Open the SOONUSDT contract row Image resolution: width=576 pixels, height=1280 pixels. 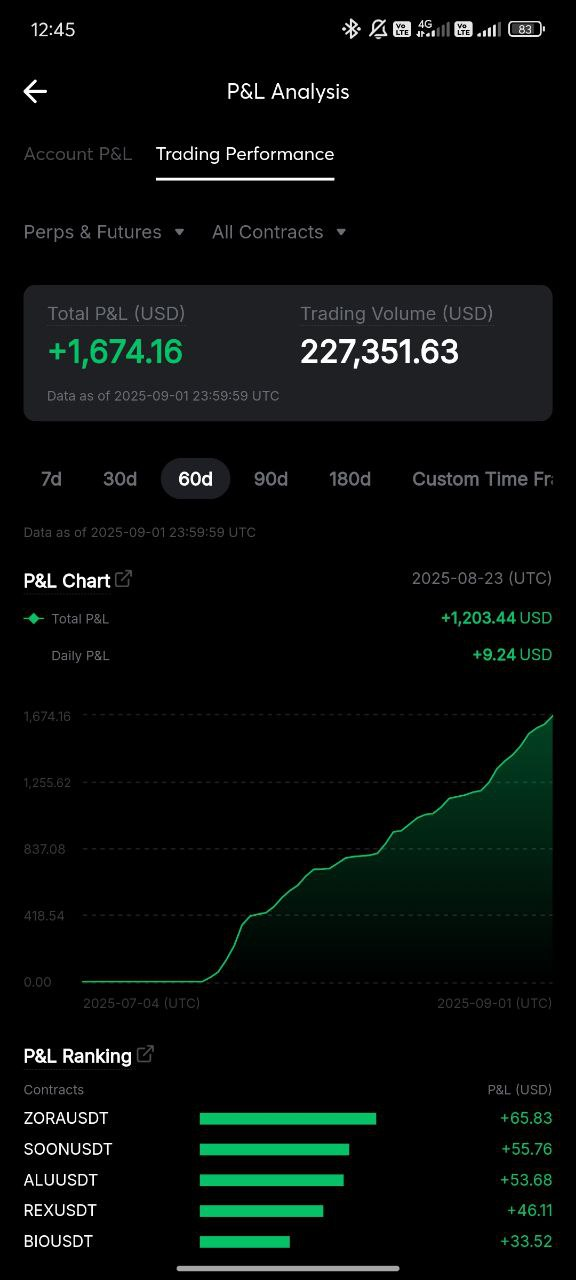[288, 1149]
